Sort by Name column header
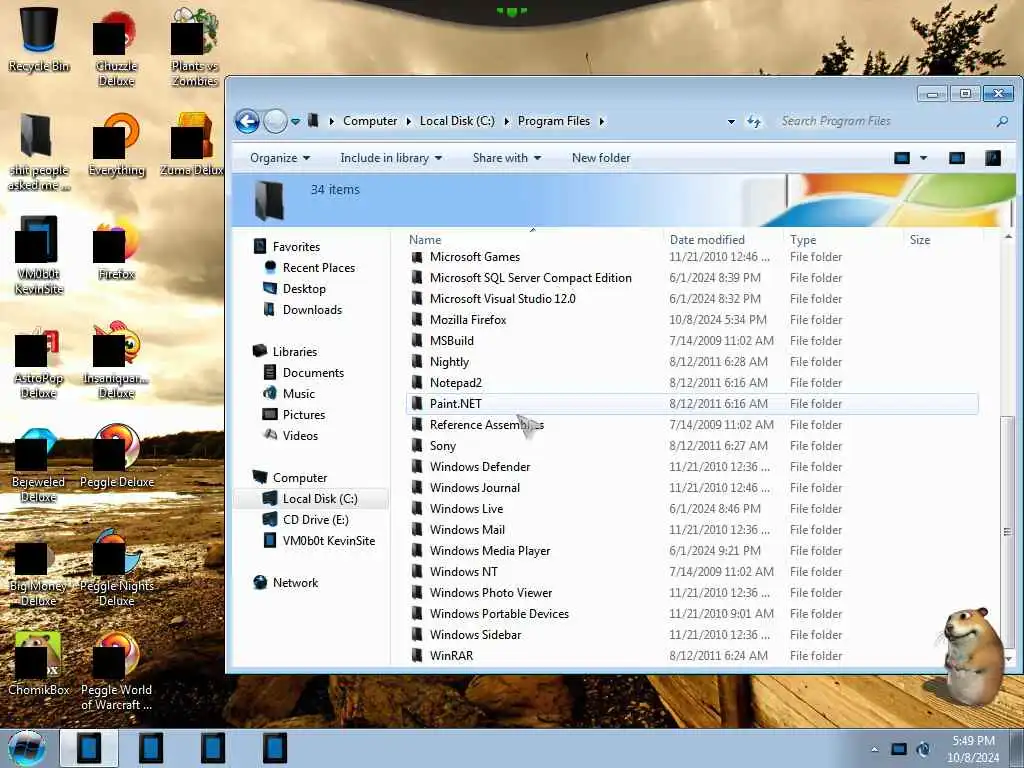1024x768 pixels. point(533,240)
